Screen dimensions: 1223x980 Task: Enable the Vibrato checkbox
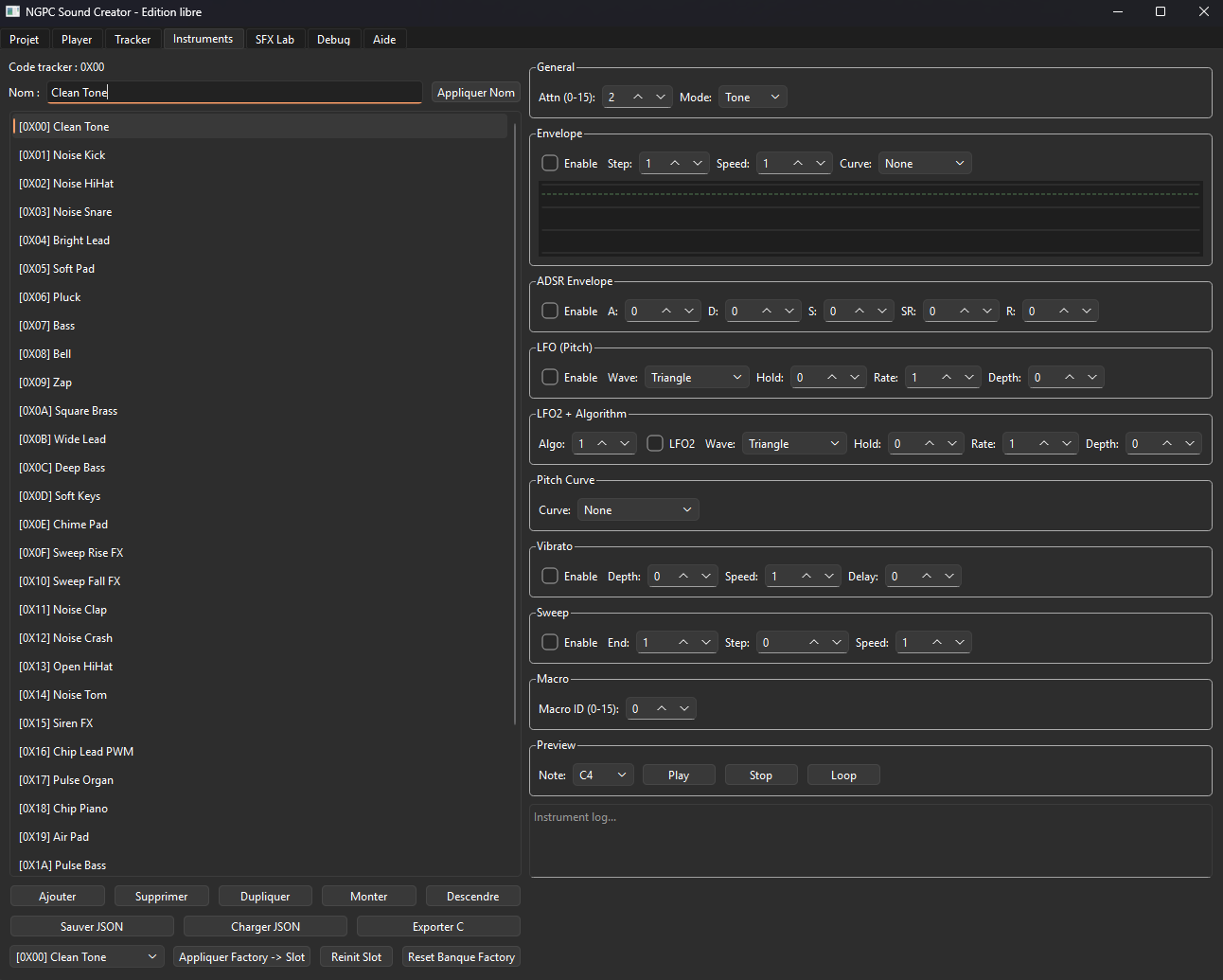pyautogui.click(x=550, y=577)
